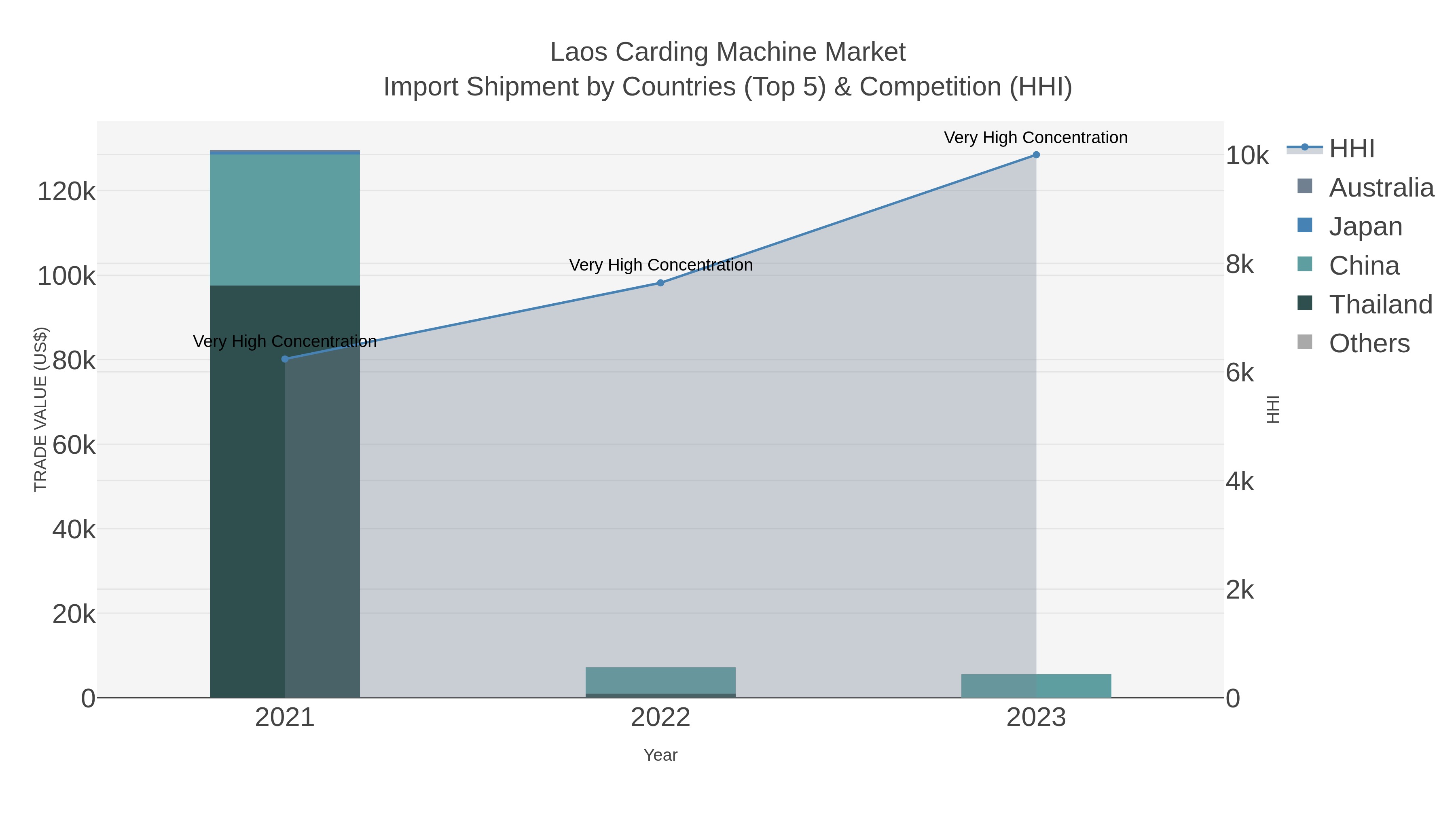The image size is (1456, 819).
Task: Click the 10k right axis tick
Action: (1247, 155)
